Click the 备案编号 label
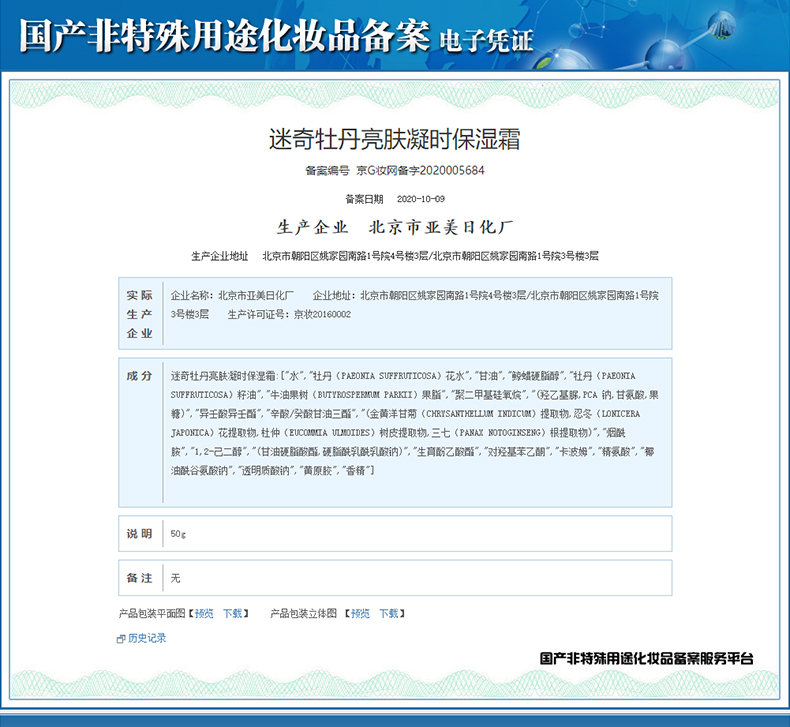The height and width of the screenshot is (727, 790). tap(327, 171)
